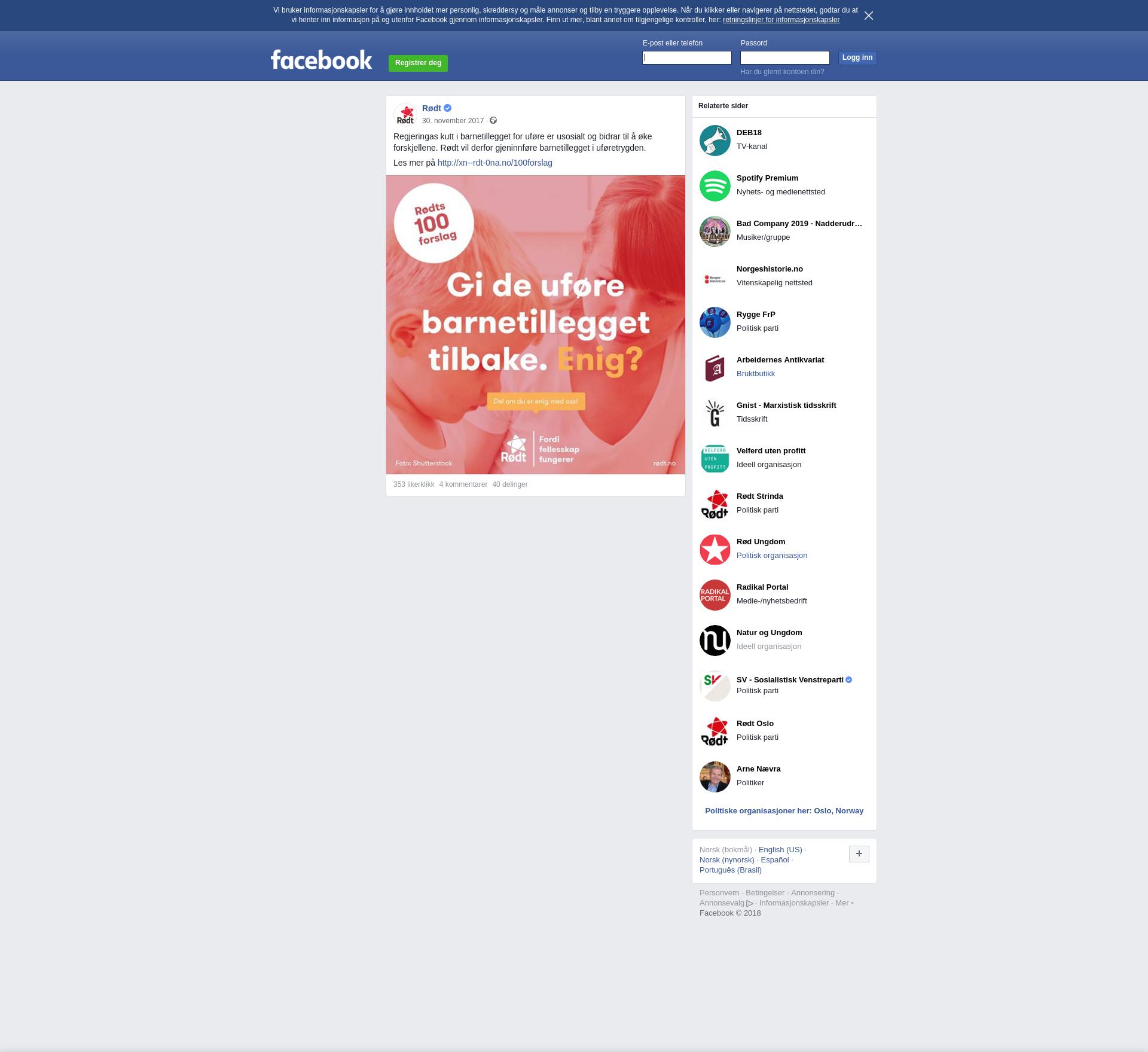Click 4 kommentarer link
Viewport: 1148px width, 1052px height.
pyautogui.click(x=463, y=484)
